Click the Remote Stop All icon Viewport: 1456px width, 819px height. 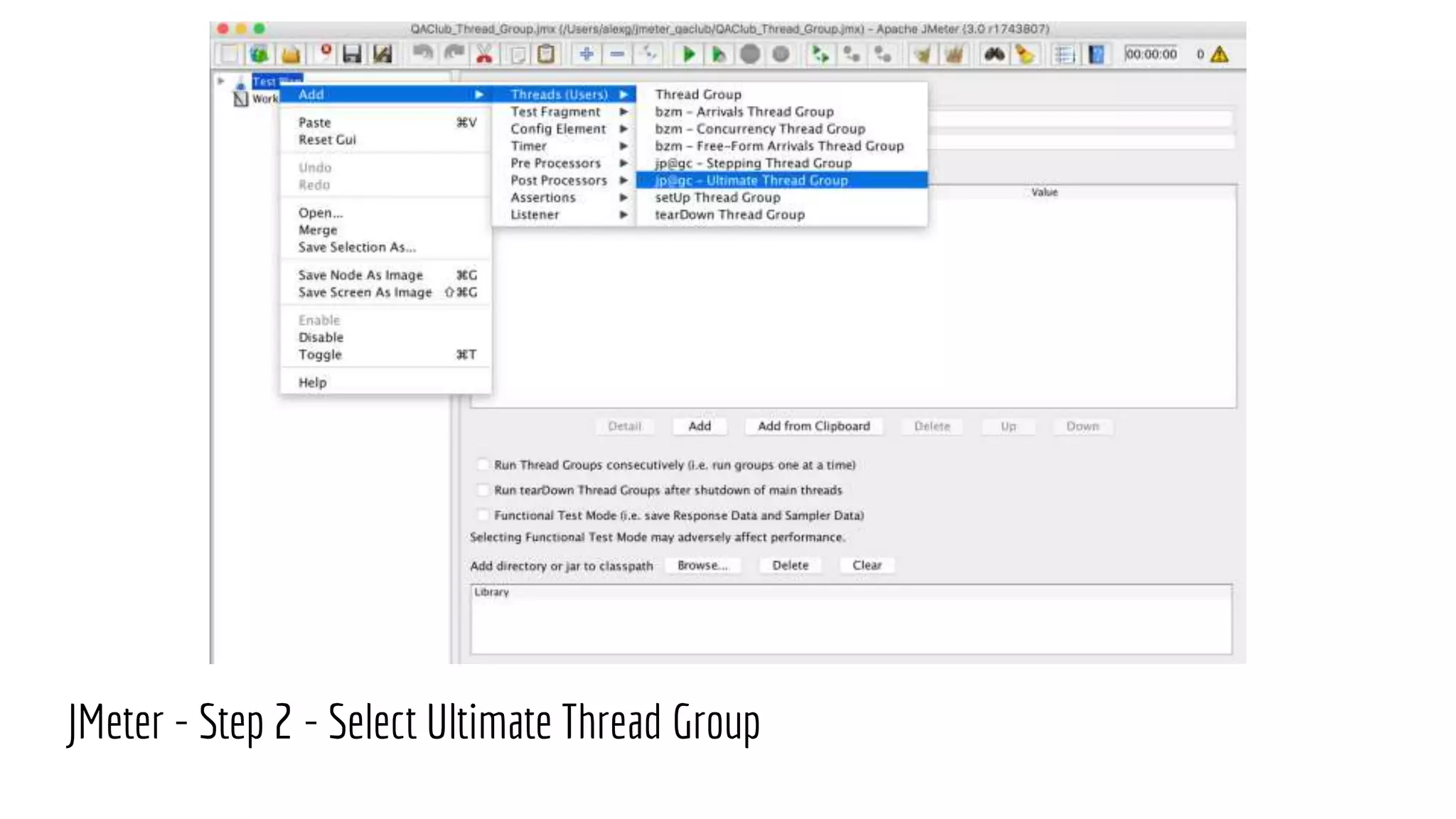852,54
